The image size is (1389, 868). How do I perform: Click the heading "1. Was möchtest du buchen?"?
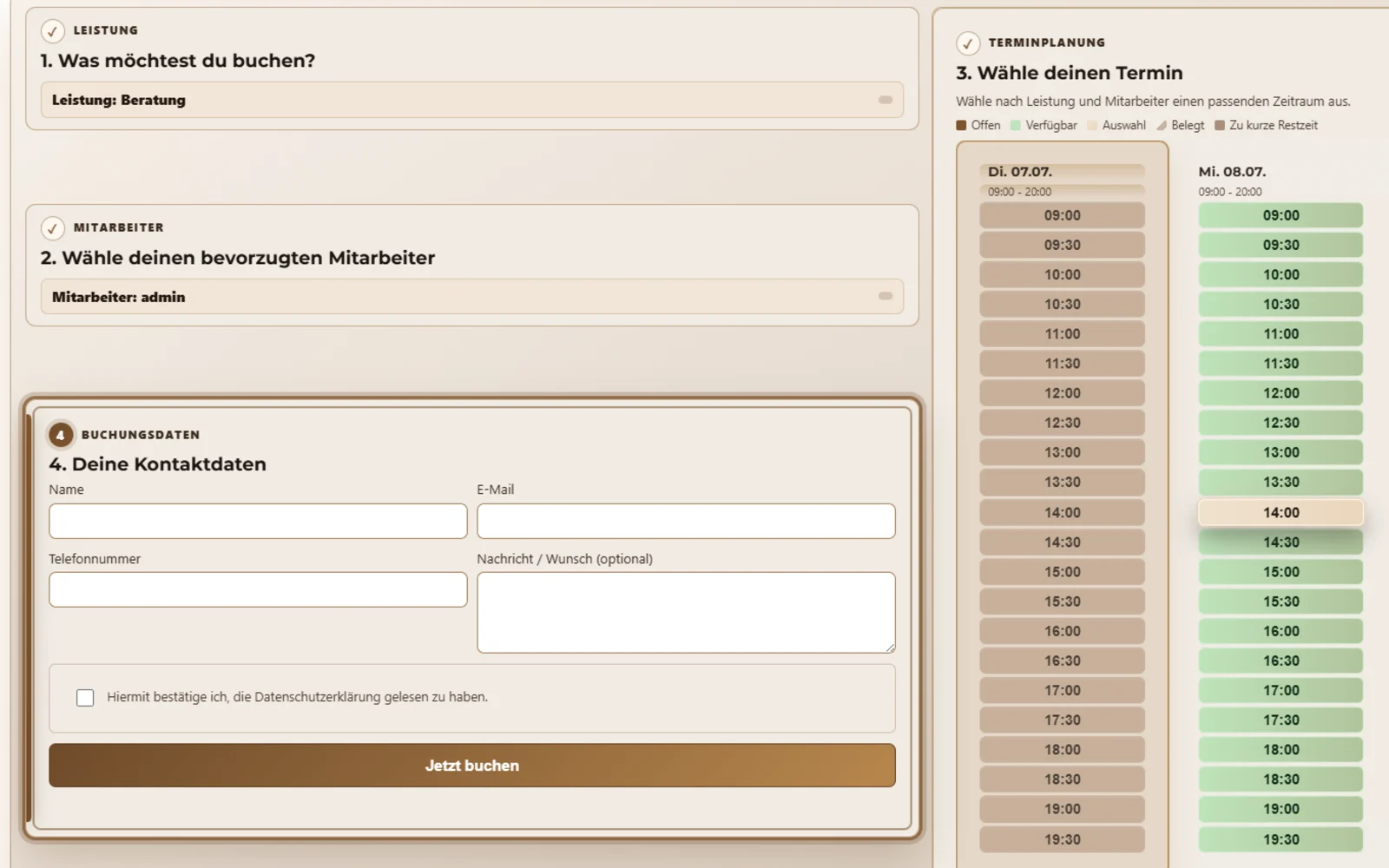click(178, 61)
